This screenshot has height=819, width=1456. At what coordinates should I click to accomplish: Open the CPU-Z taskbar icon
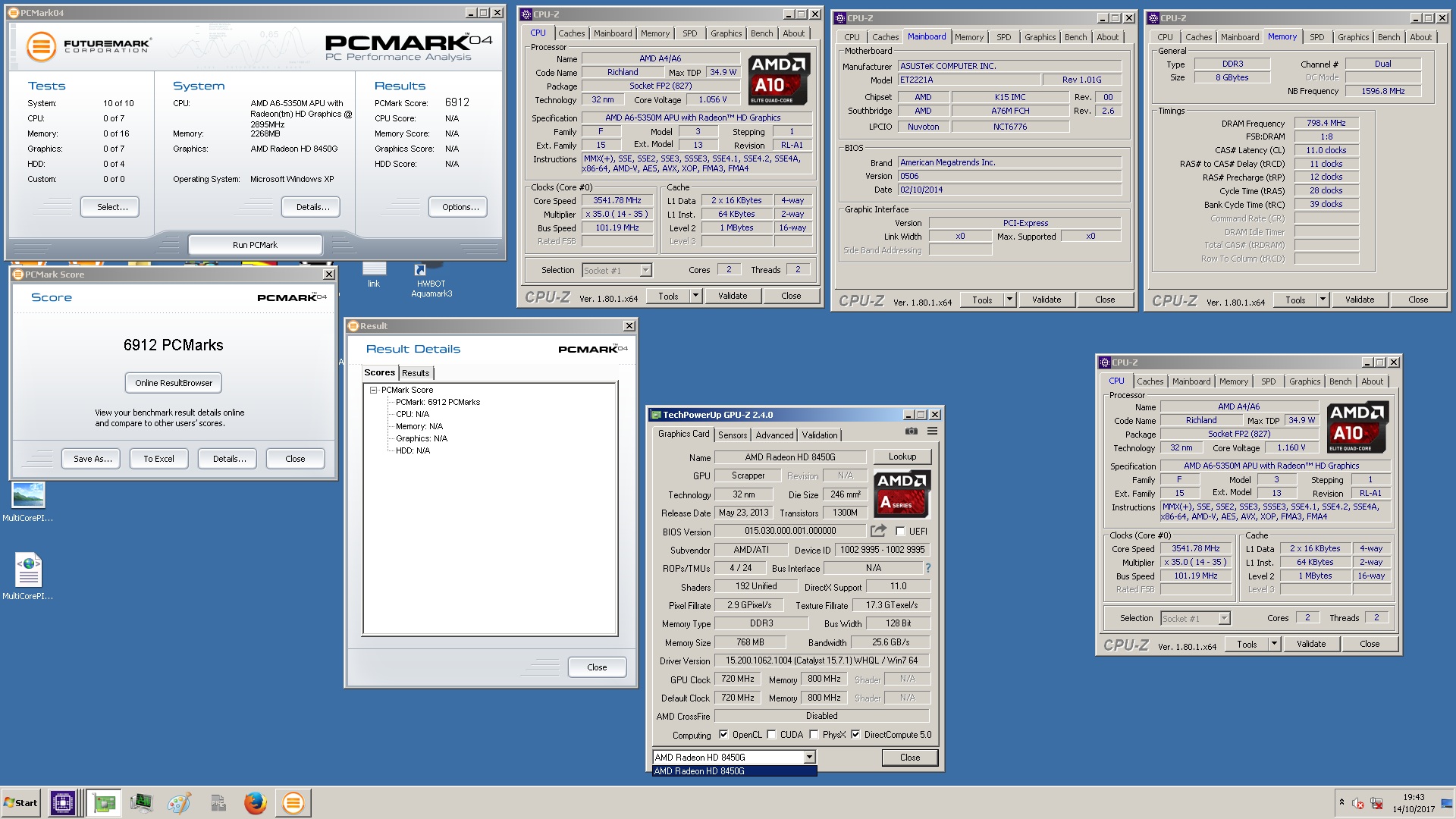(62, 802)
